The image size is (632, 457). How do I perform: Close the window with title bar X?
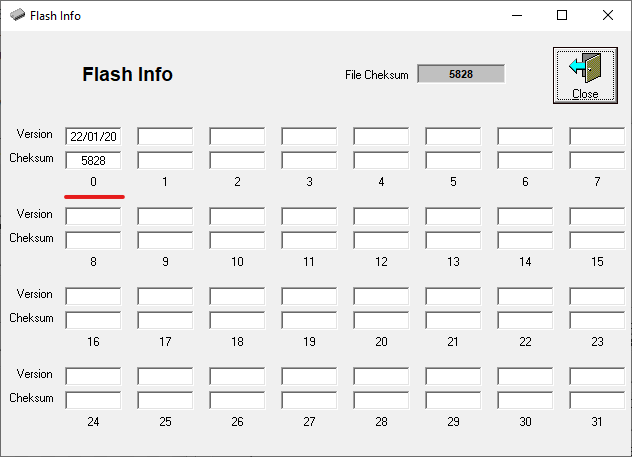(608, 16)
